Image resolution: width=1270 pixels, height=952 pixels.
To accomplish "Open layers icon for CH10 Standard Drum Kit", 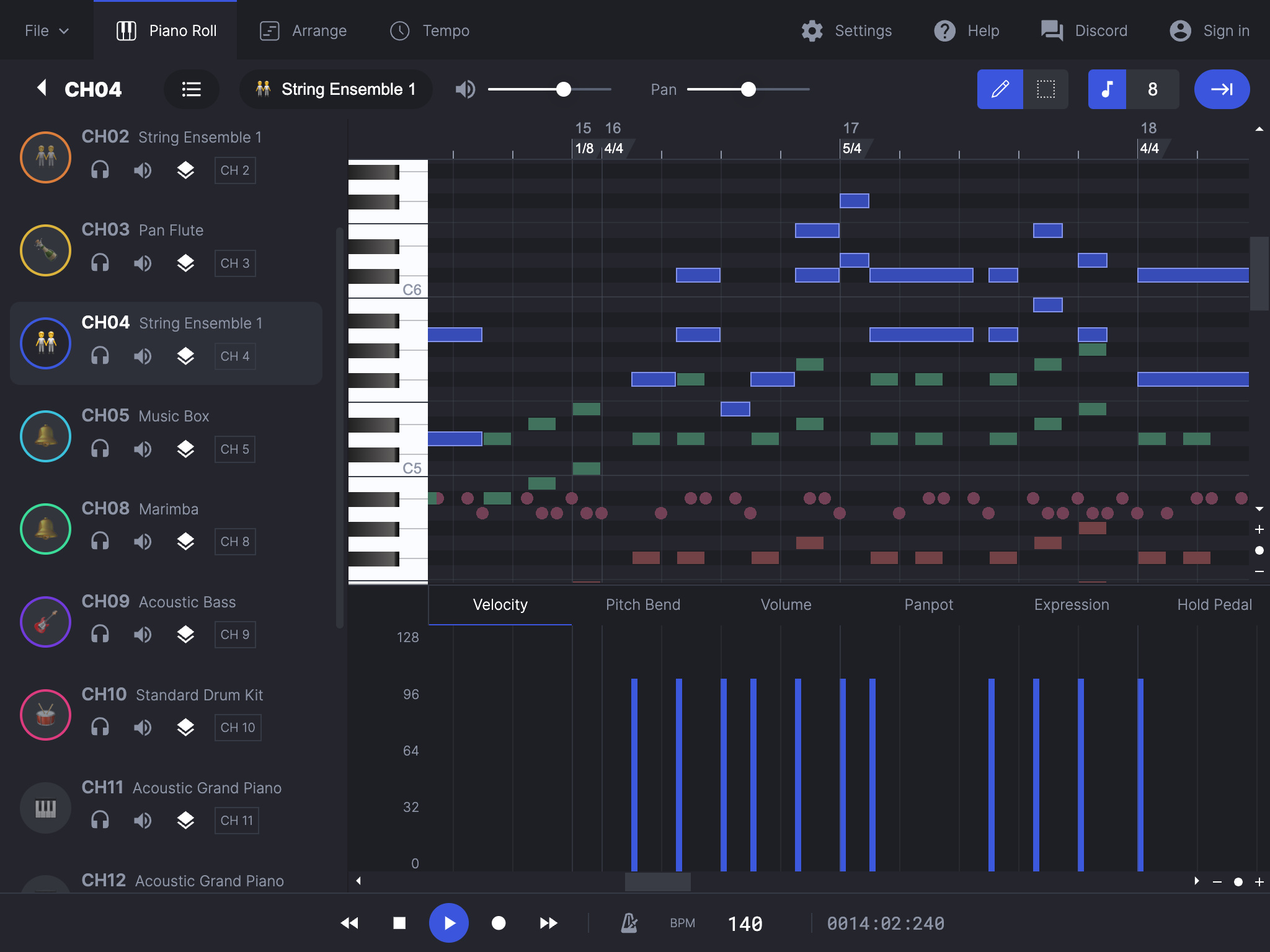I will [186, 728].
